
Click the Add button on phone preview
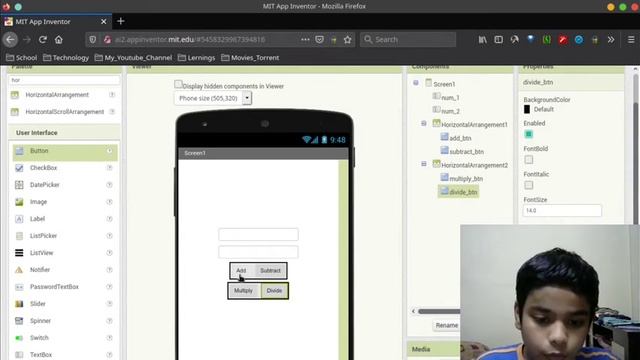pyautogui.click(x=241, y=271)
